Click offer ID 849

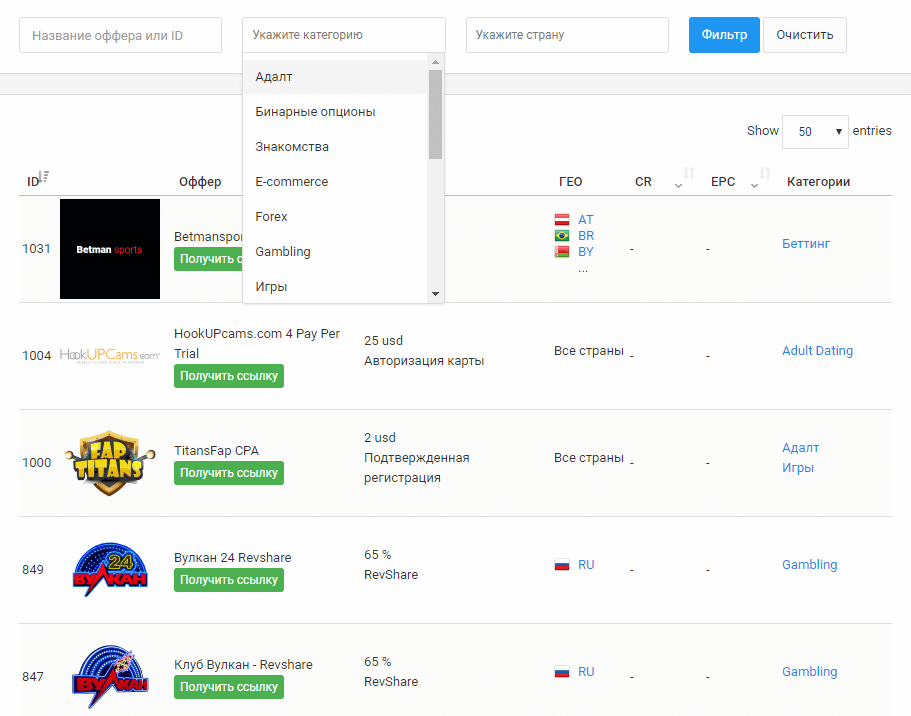pos(33,570)
